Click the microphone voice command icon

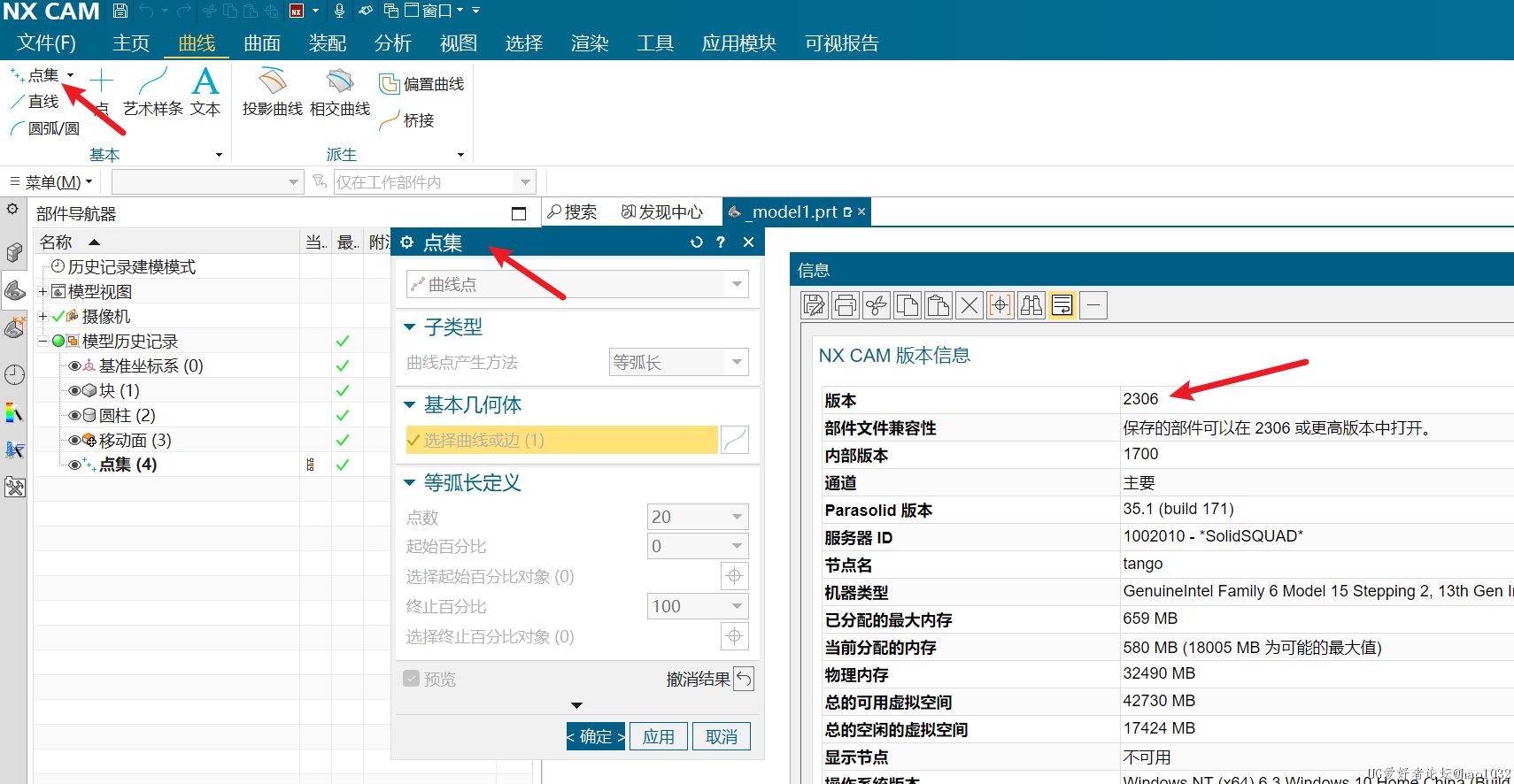point(339,11)
